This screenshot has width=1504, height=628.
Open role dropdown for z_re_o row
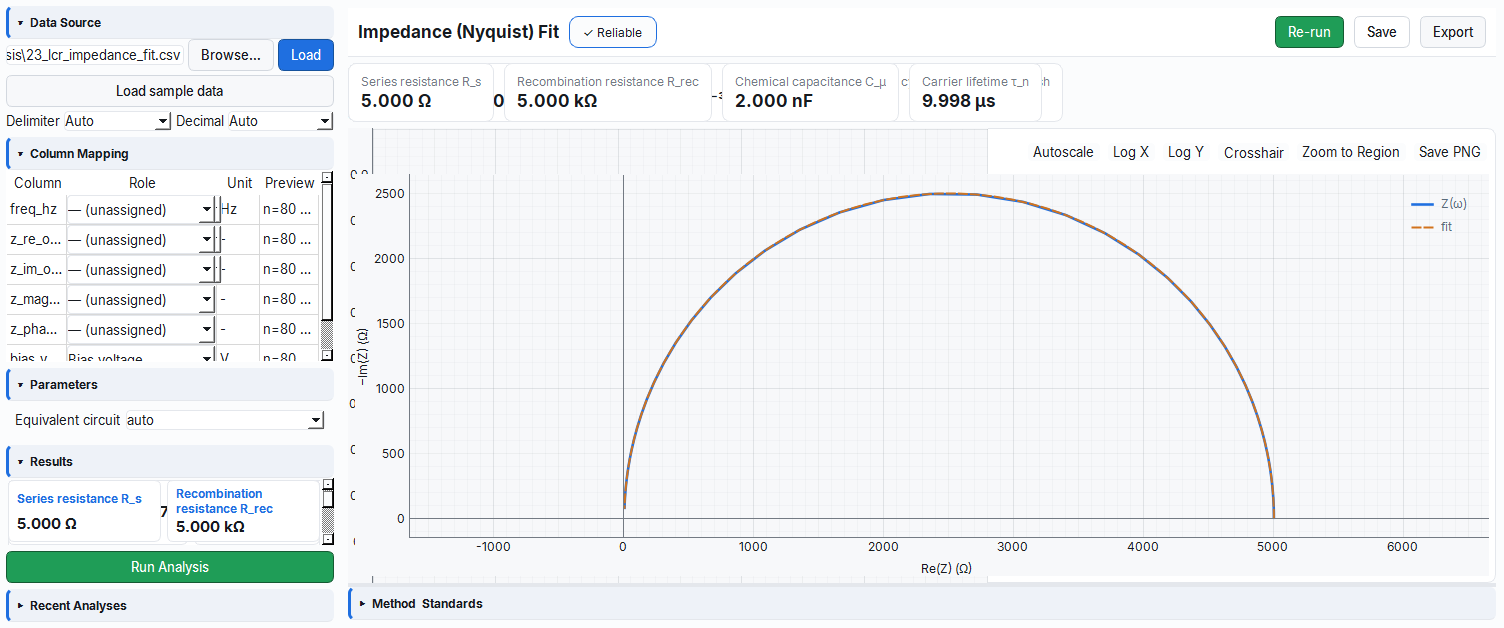tap(140, 240)
